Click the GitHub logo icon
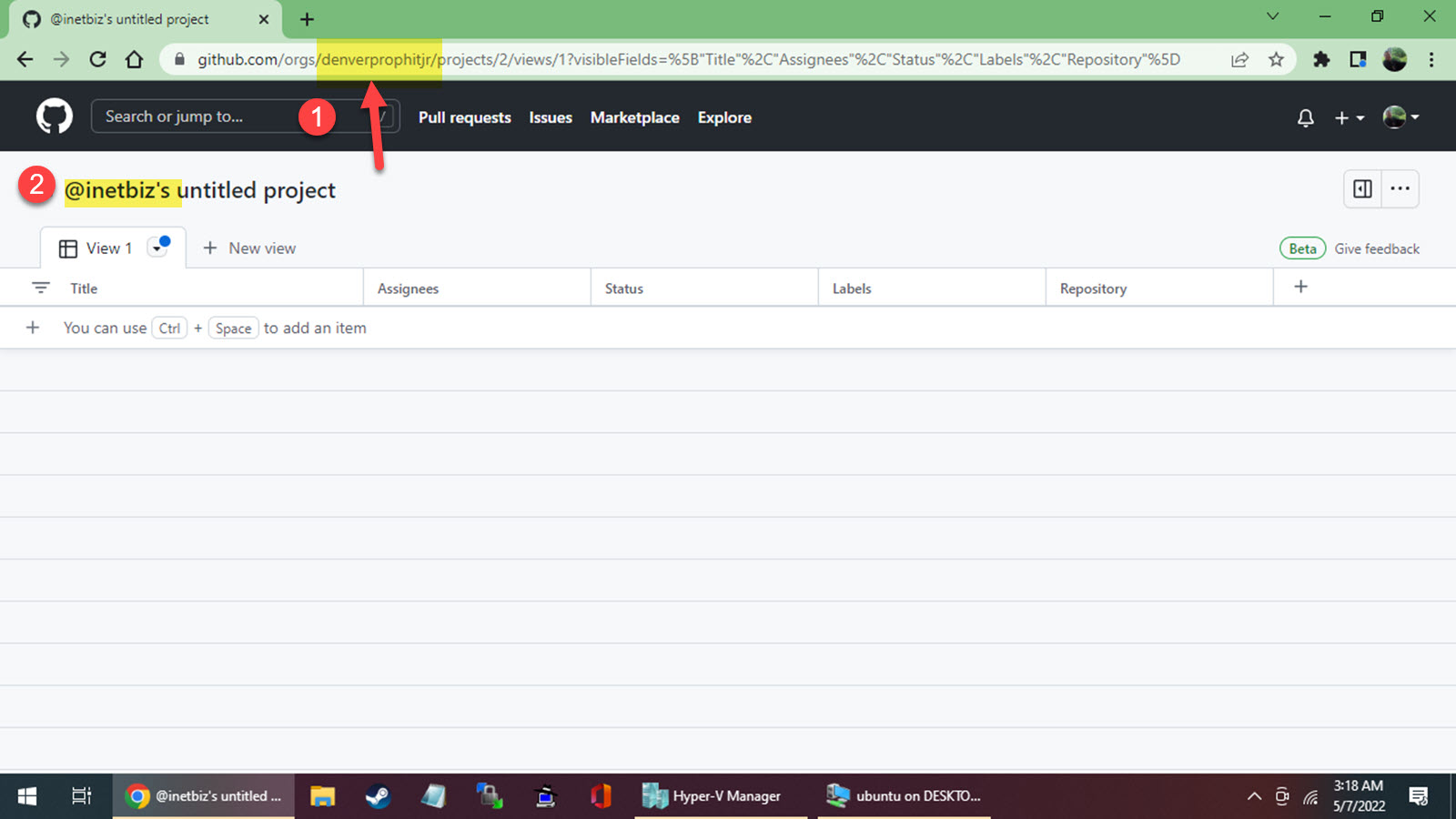1456x819 pixels. point(54,116)
